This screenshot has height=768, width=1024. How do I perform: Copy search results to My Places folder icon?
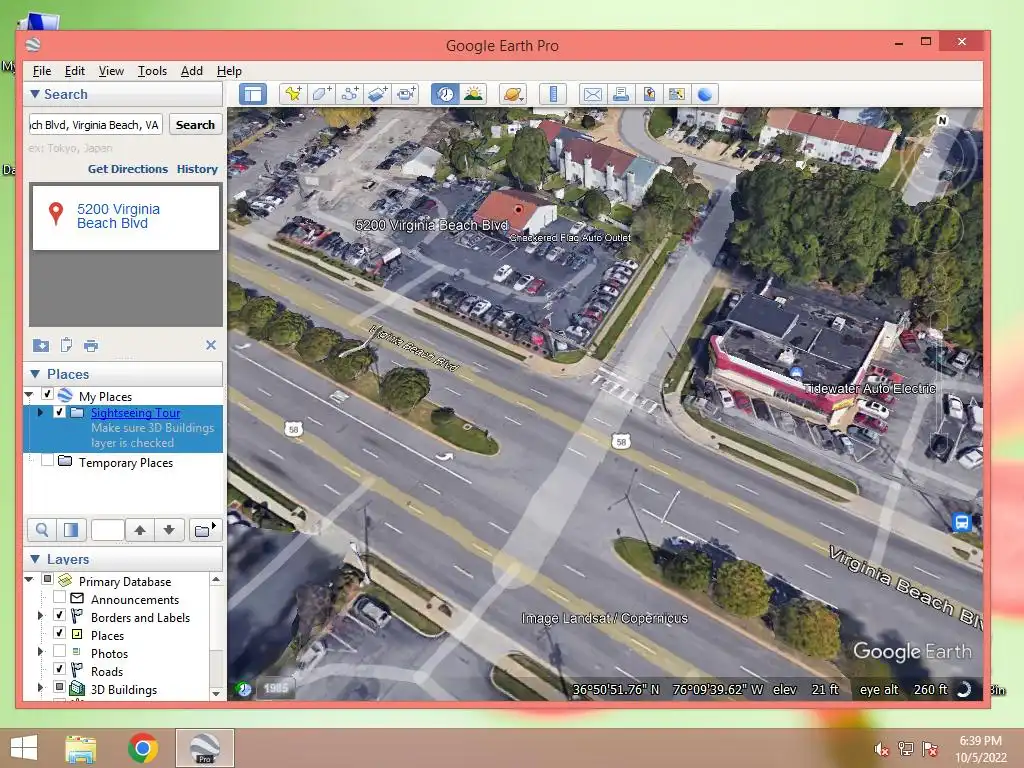click(x=40, y=345)
